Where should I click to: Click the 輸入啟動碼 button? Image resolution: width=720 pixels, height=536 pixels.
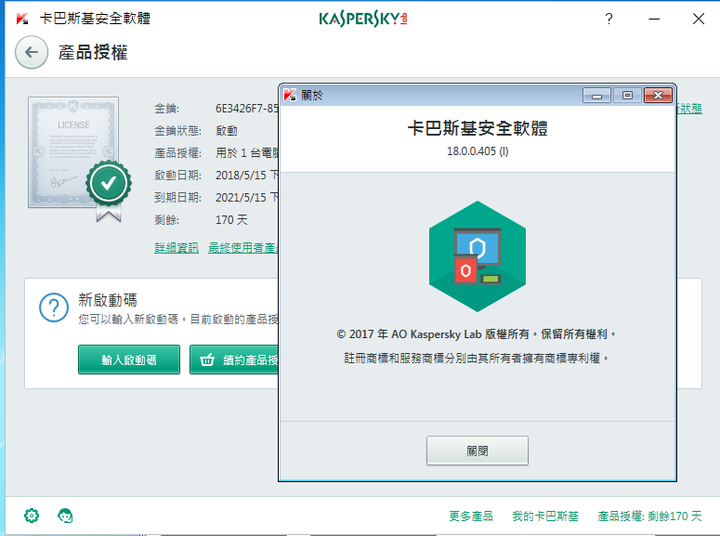(x=129, y=360)
